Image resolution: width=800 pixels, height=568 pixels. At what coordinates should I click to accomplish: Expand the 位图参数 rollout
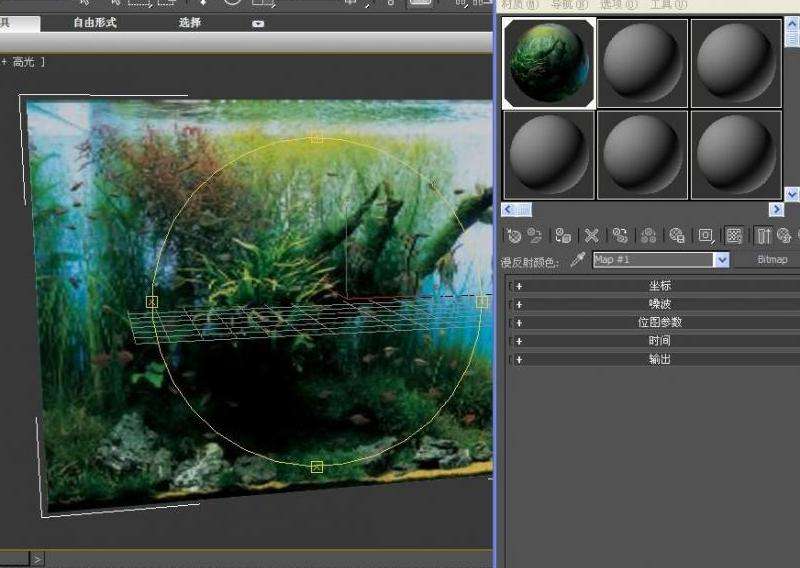[x=659, y=323]
